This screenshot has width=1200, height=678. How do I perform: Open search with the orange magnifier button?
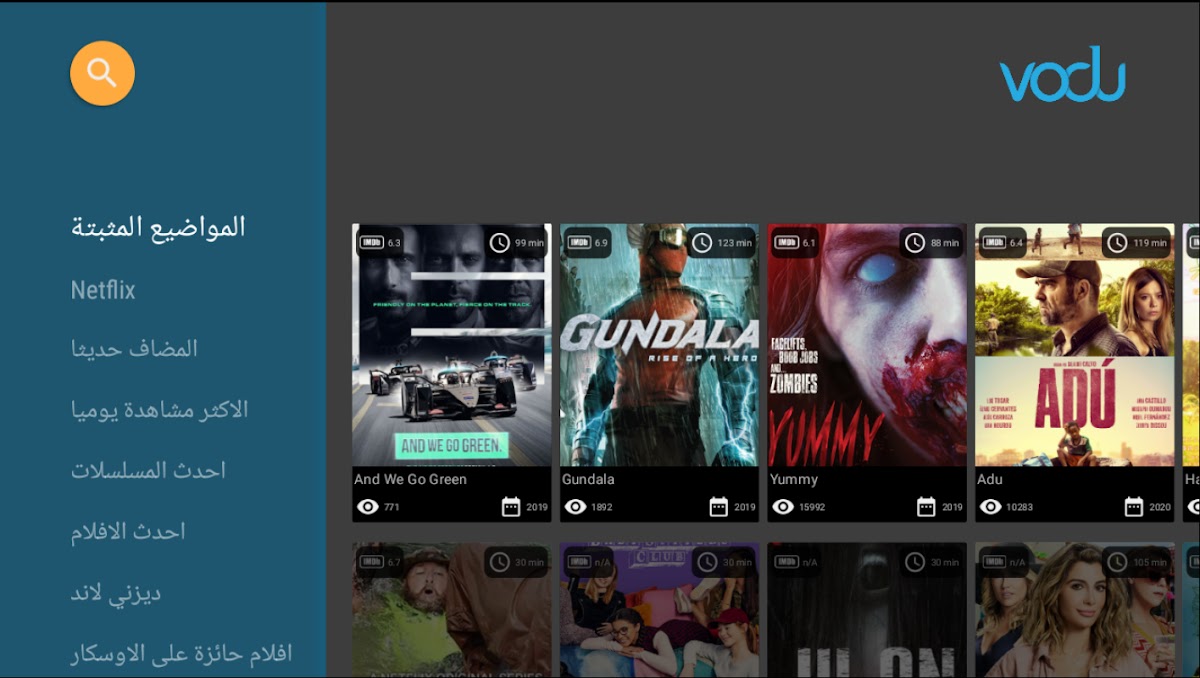click(x=102, y=73)
